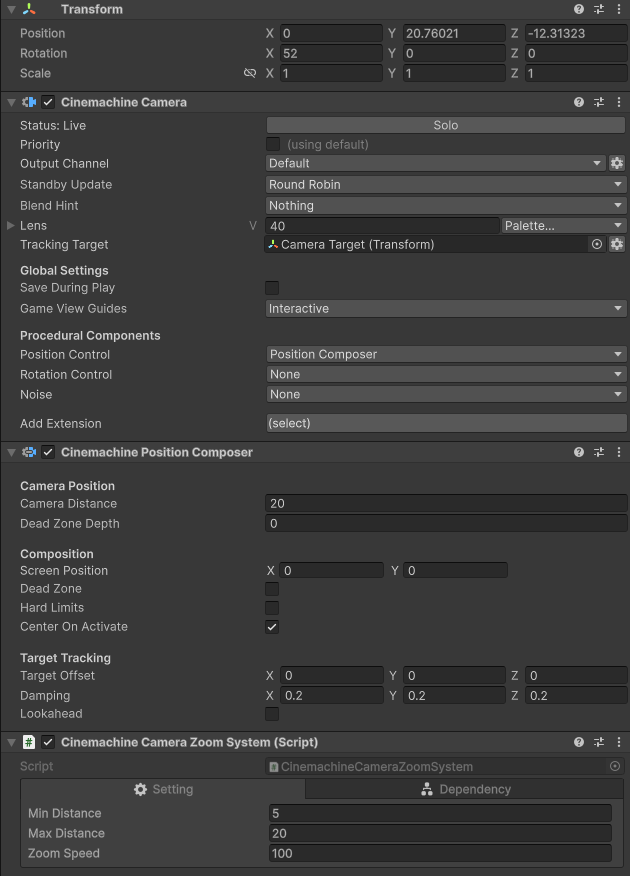Open object picker for Script field
This screenshot has height=876, width=630.
click(615, 766)
